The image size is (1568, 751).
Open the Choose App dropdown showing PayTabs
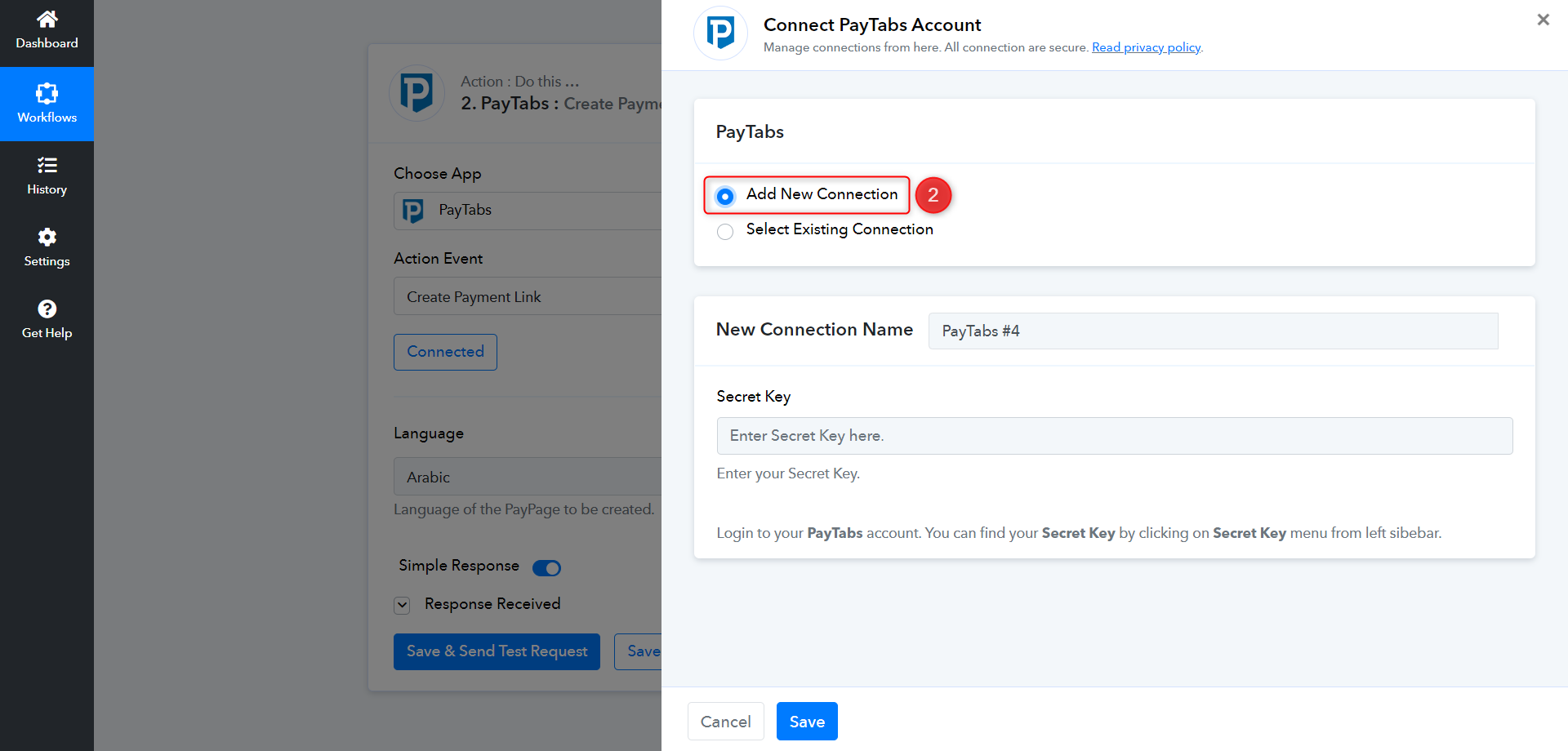pyautogui.click(x=528, y=211)
